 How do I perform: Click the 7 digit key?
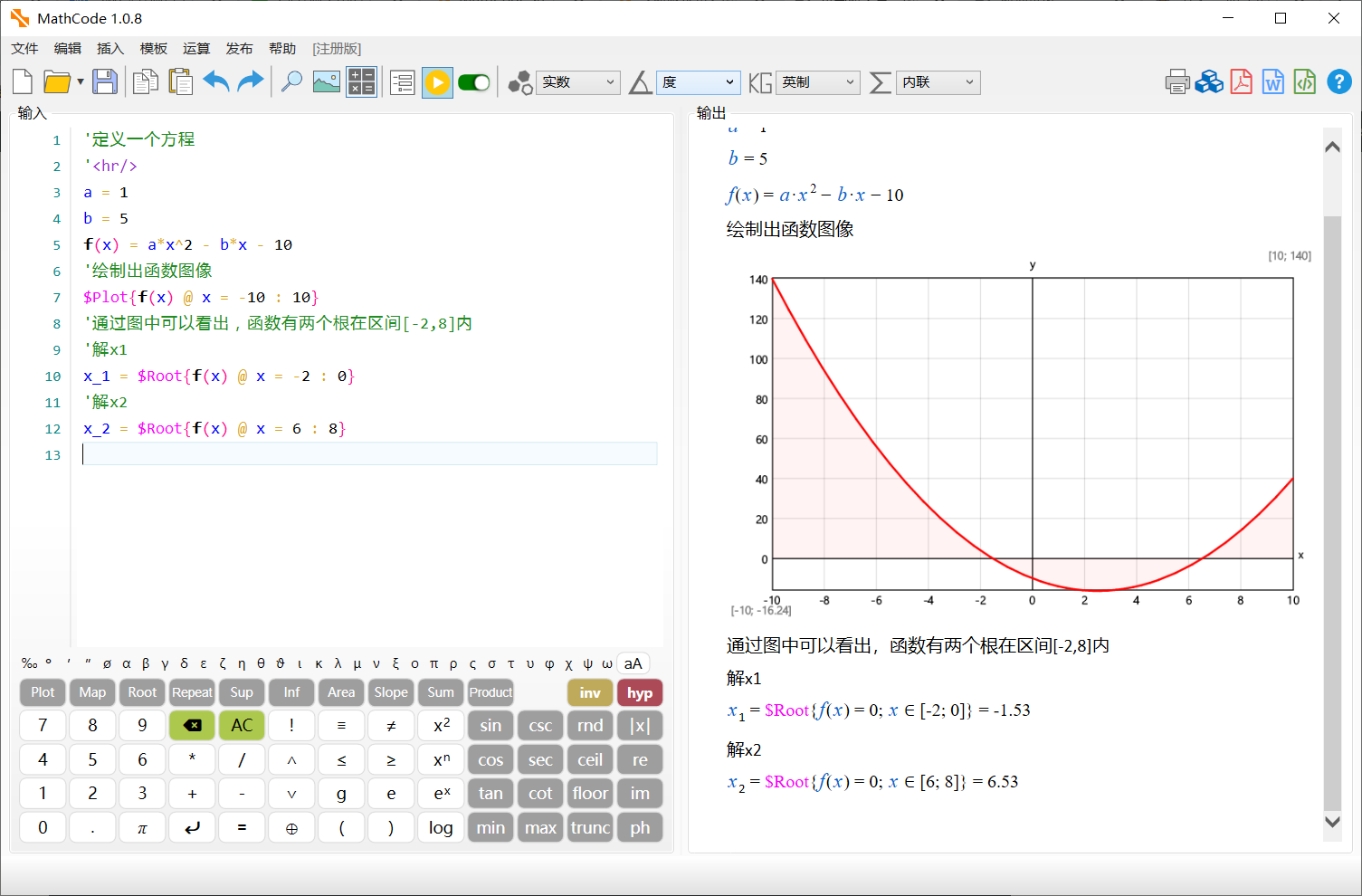[x=43, y=725]
